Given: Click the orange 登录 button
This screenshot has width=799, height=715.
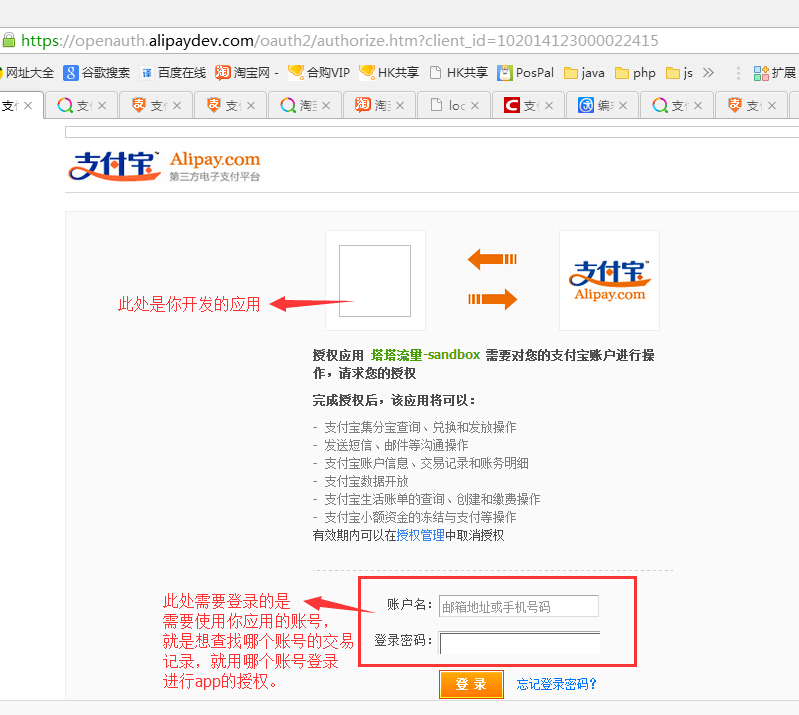Looking at the screenshot, I should (471, 684).
